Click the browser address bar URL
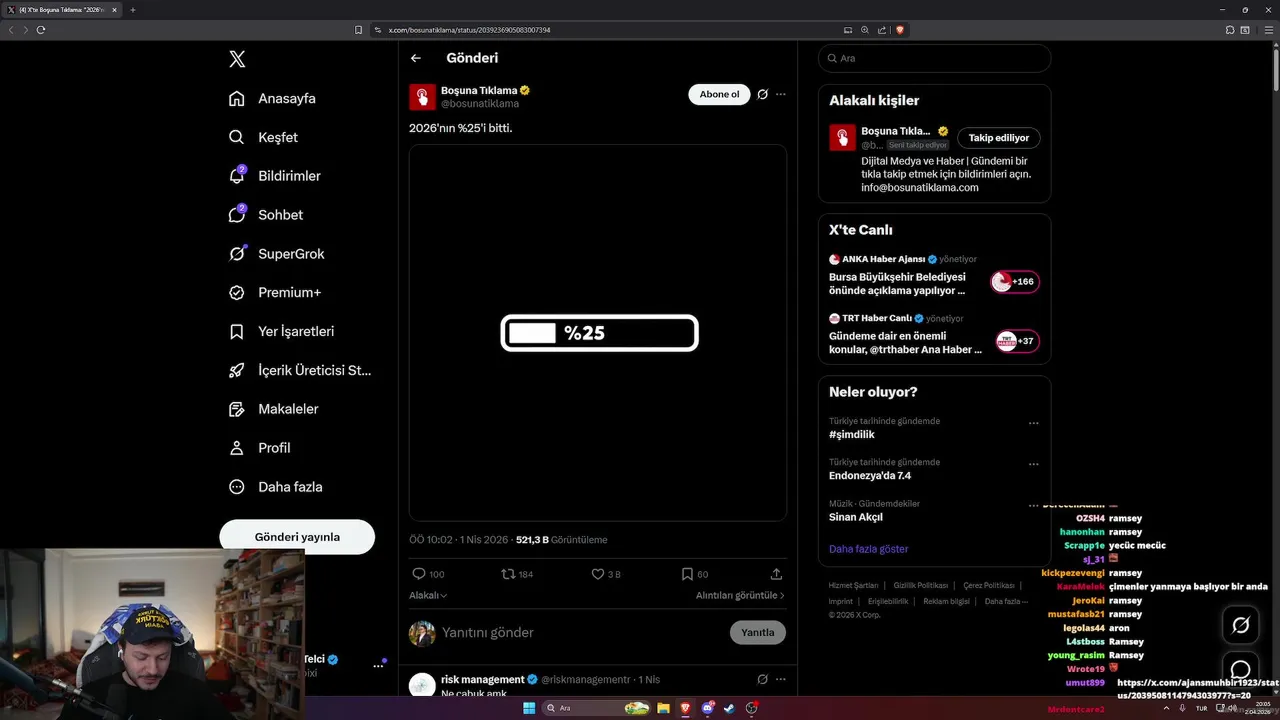This screenshot has height=720, width=1280. pos(470,30)
